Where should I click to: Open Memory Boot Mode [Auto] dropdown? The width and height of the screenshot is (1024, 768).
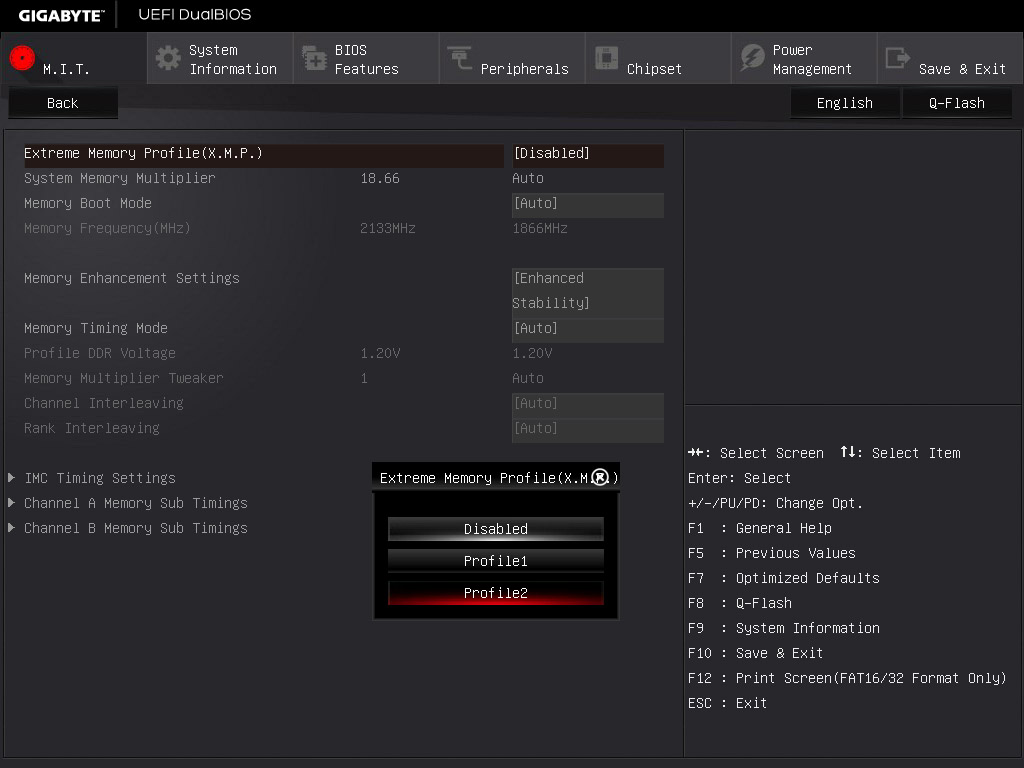tap(588, 204)
